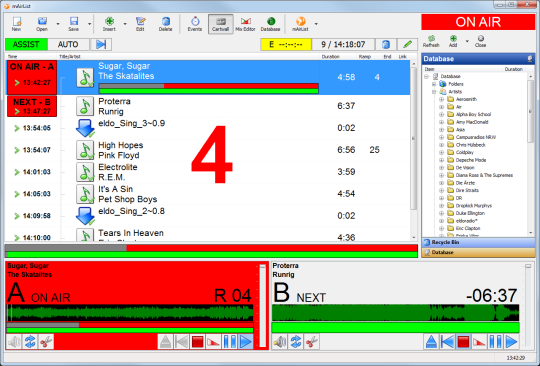Click the yellow E --:--:-- time field
The height and width of the screenshot is (366, 540).
286,44
